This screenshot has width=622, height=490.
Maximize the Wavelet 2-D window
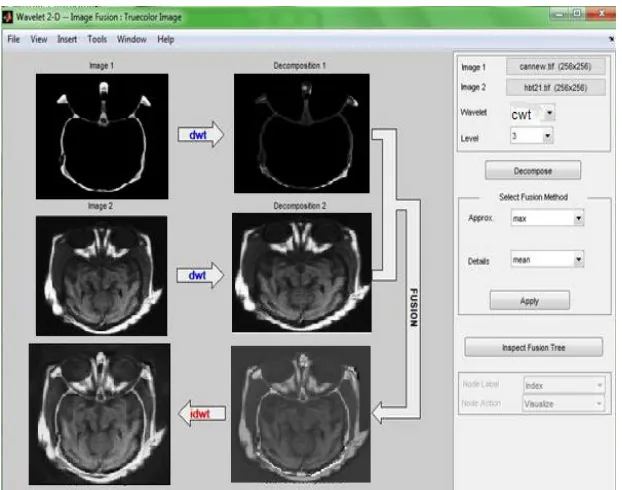point(577,14)
